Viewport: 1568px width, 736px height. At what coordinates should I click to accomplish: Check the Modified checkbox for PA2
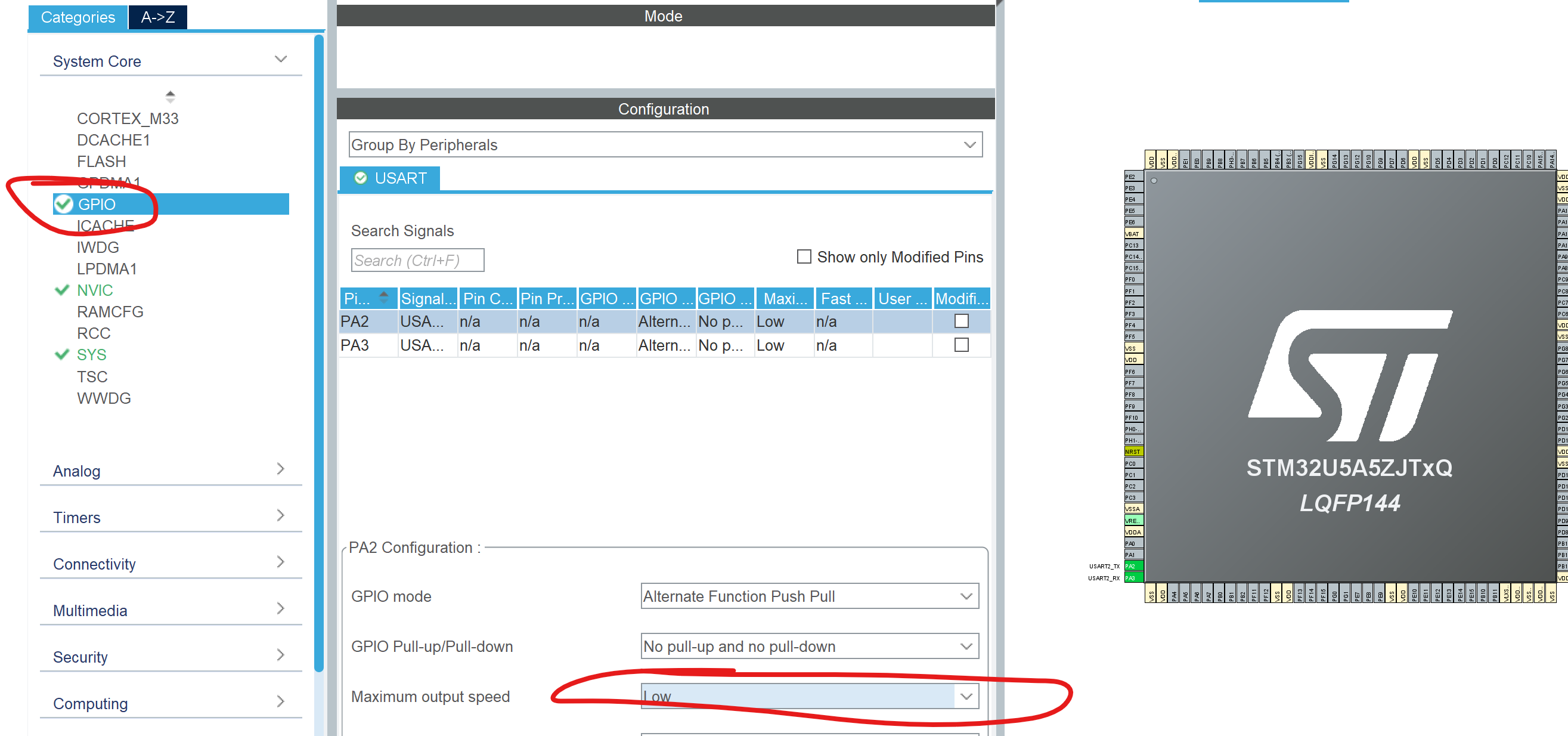961,321
